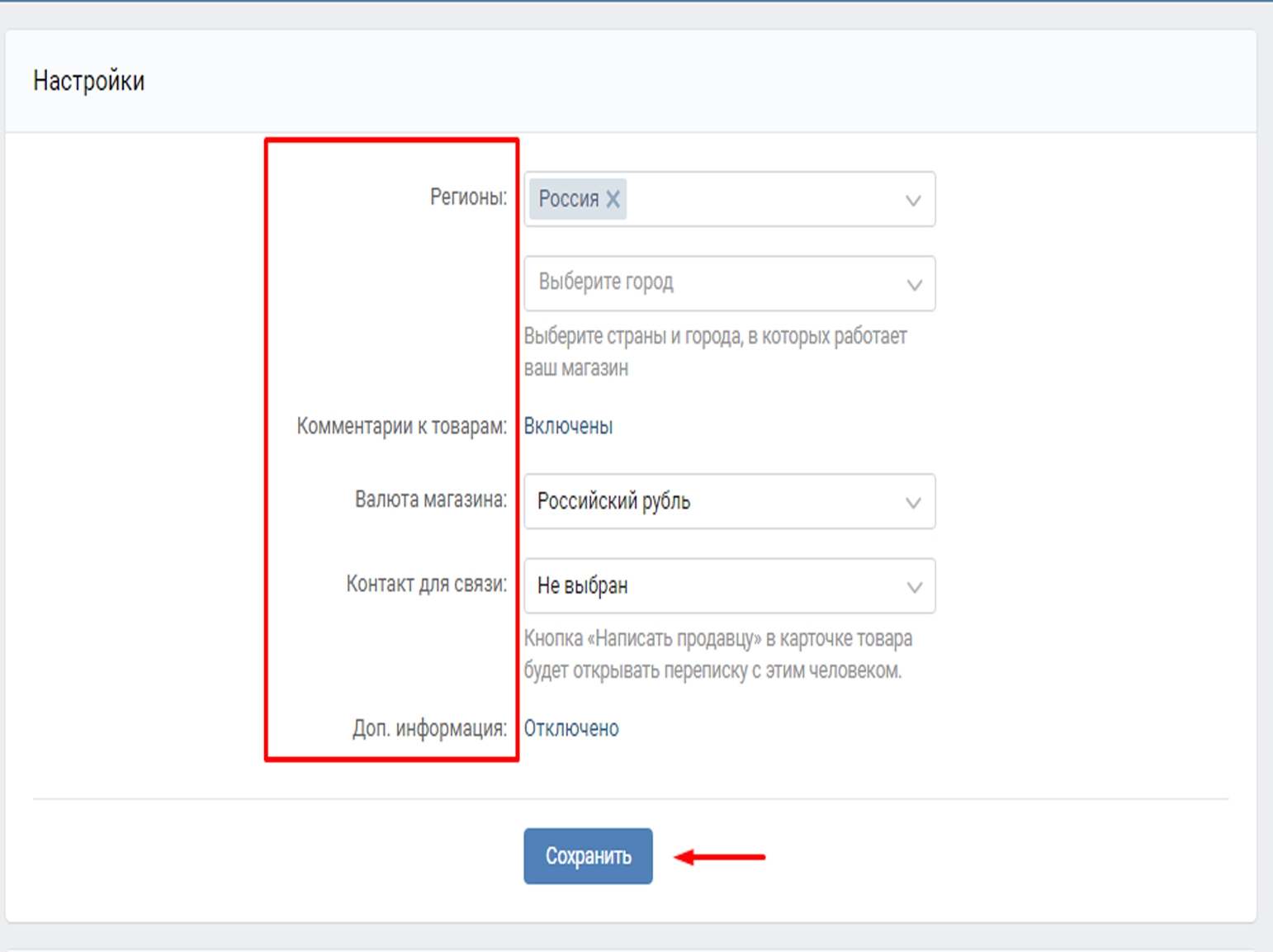Click the Контакт для связи label
Image resolution: width=1273 pixels, height=952 pixels.
click(x=427, y=584)
